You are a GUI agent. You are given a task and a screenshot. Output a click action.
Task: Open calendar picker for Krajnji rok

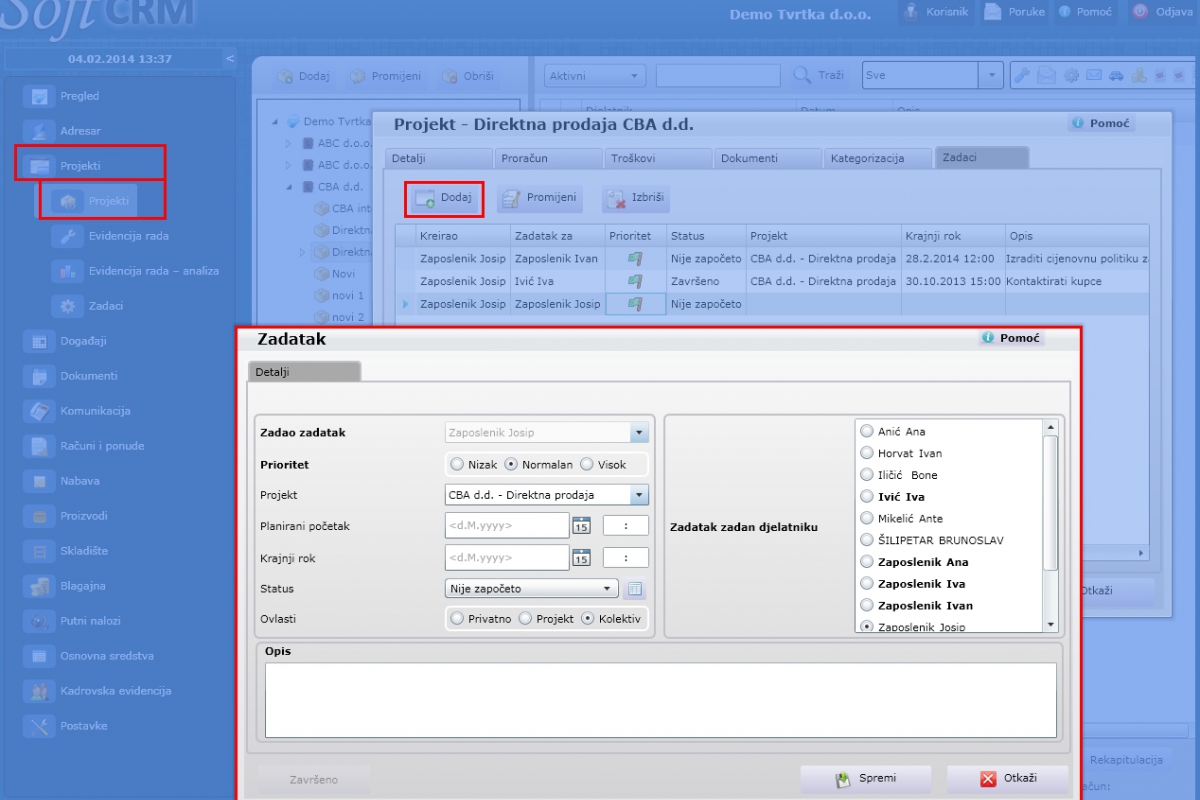[x=581, y=558]
